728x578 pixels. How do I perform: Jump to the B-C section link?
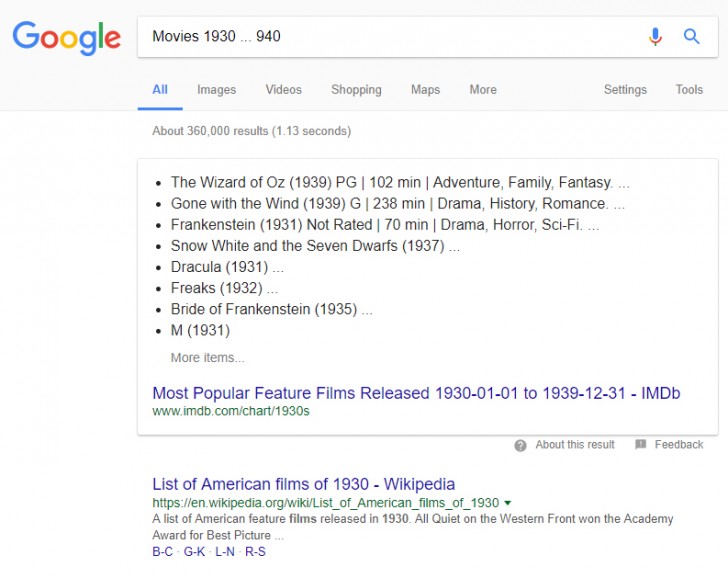162,551
